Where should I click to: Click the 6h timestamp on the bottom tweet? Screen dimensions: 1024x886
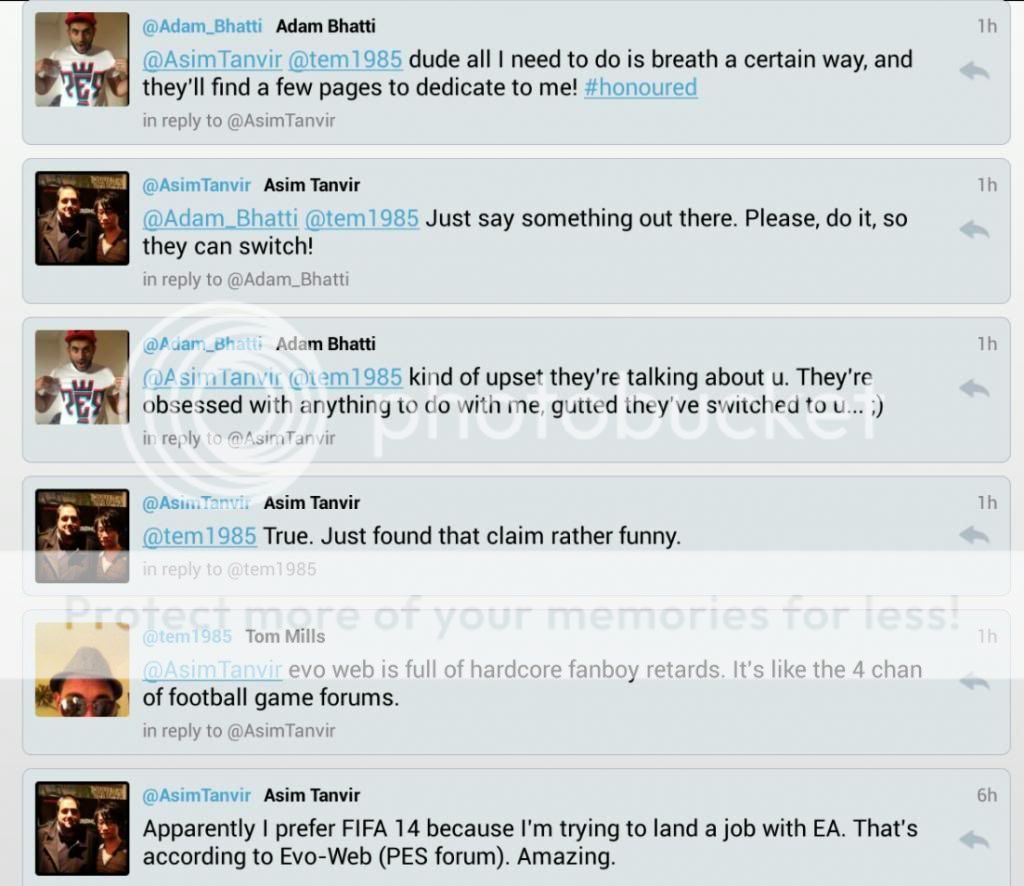987,795
